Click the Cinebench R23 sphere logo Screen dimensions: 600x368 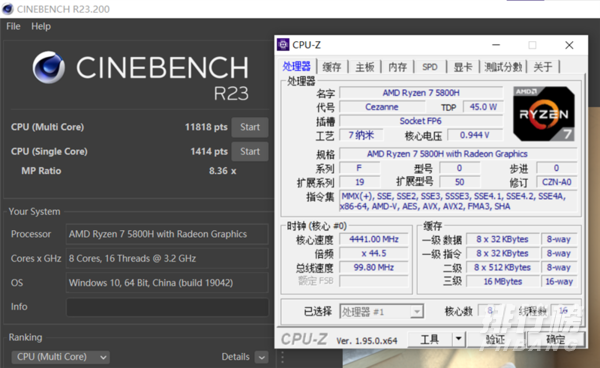(x=49, y=68)
